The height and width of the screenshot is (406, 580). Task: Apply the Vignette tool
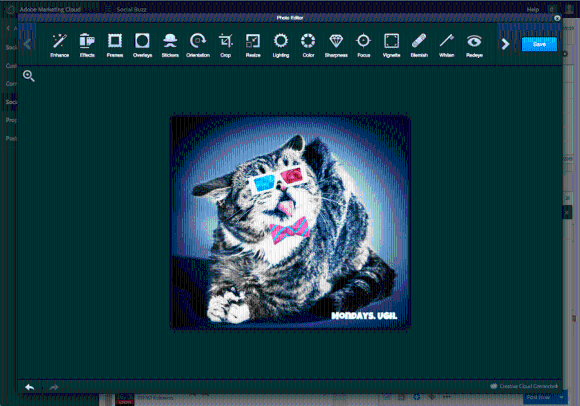(x=391, y=45)
